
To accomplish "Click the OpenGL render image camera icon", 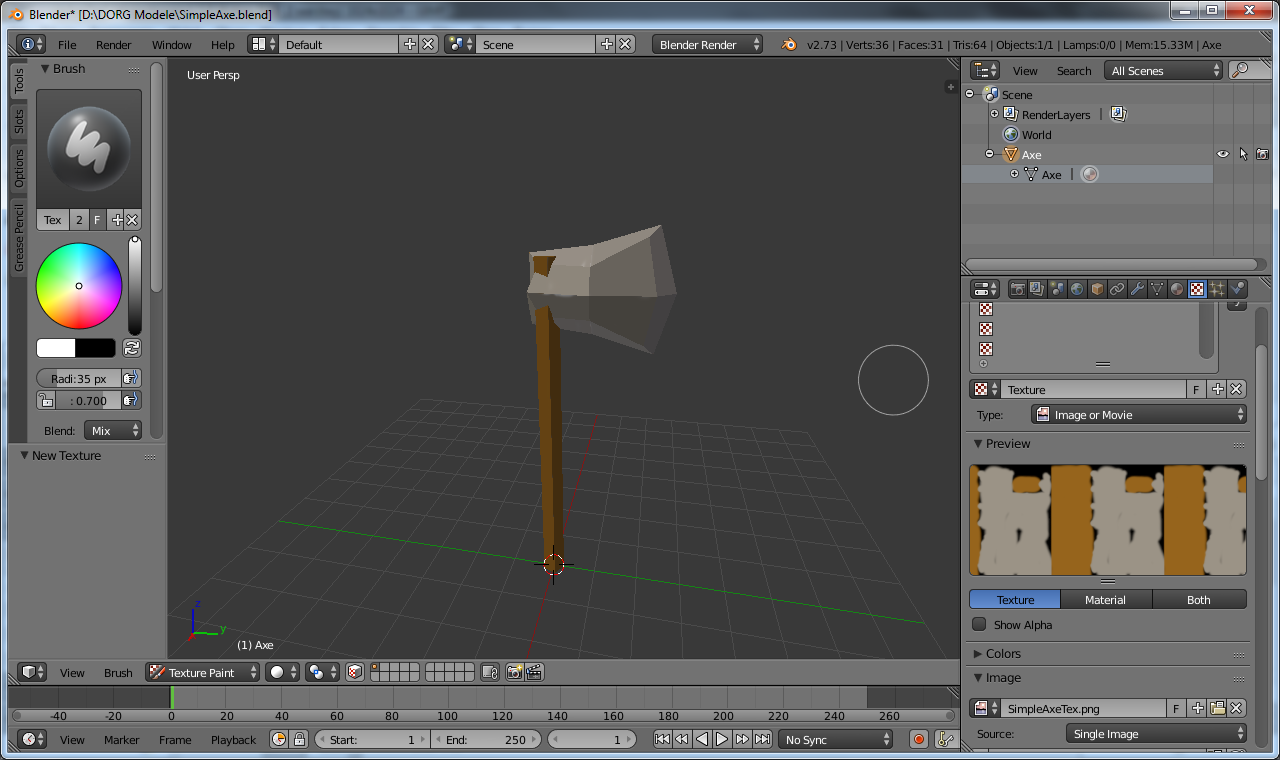I will pyautogui.click(x=514, y=673).
